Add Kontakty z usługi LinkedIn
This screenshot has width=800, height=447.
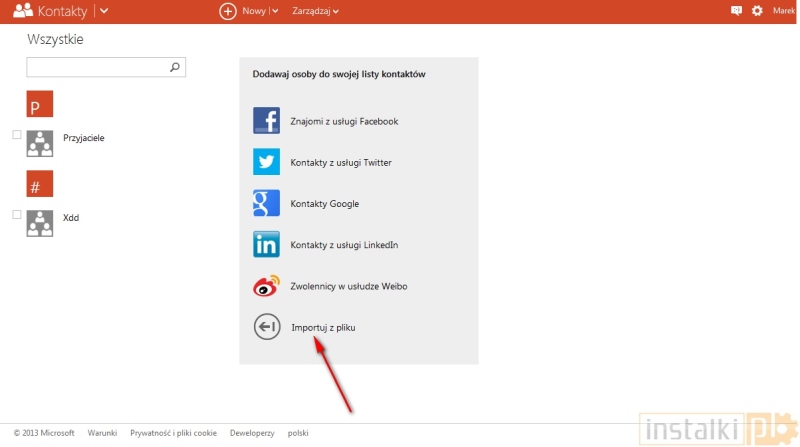click(344, 245)
